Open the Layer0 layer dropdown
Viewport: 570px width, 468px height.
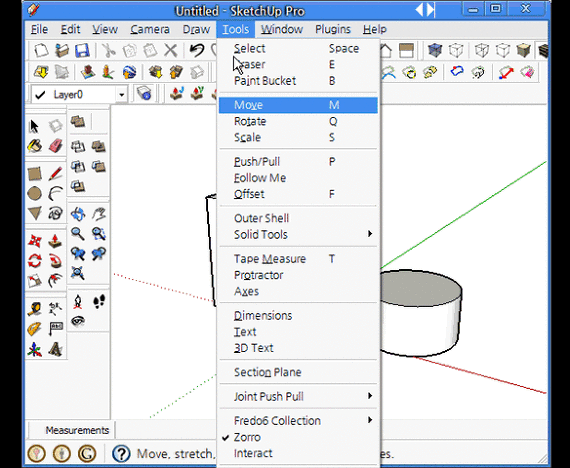pos(121,95)
